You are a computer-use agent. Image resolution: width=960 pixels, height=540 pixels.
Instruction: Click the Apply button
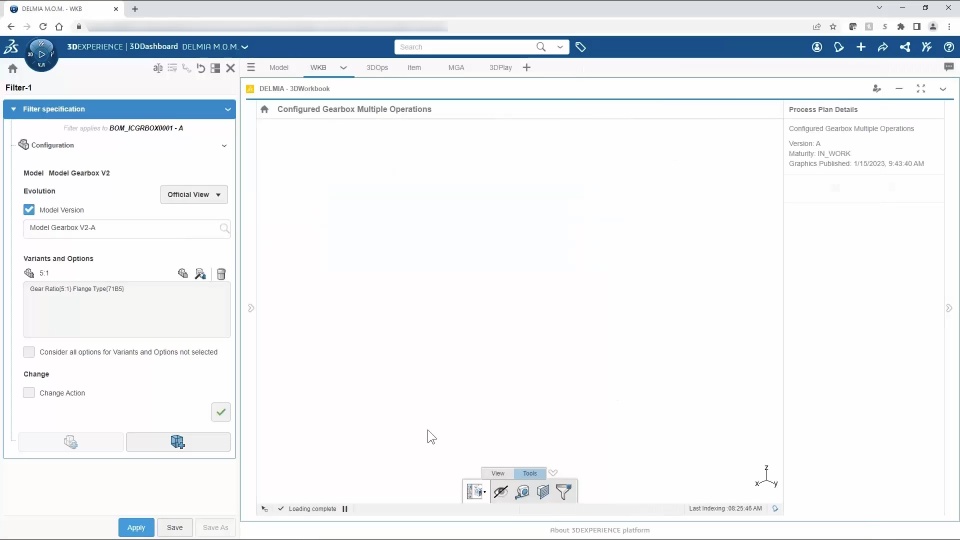tap(136, 527)
